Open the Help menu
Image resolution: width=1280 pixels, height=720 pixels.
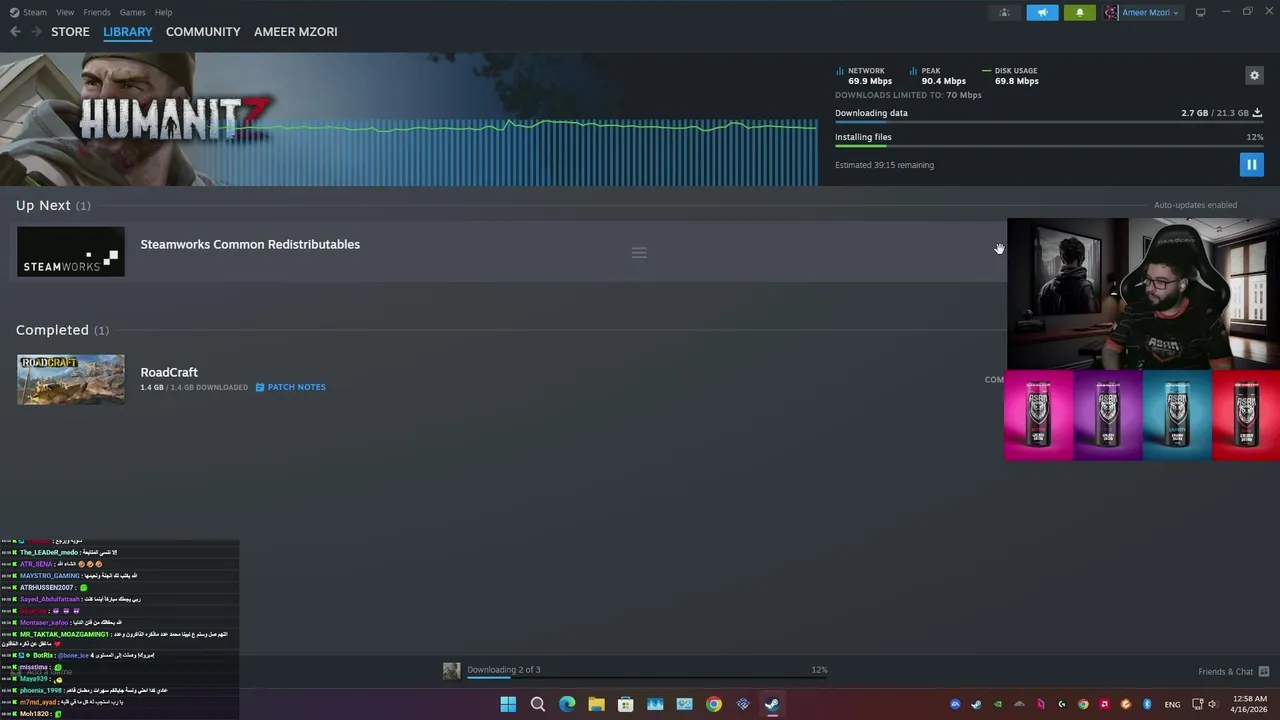[163, 12]
